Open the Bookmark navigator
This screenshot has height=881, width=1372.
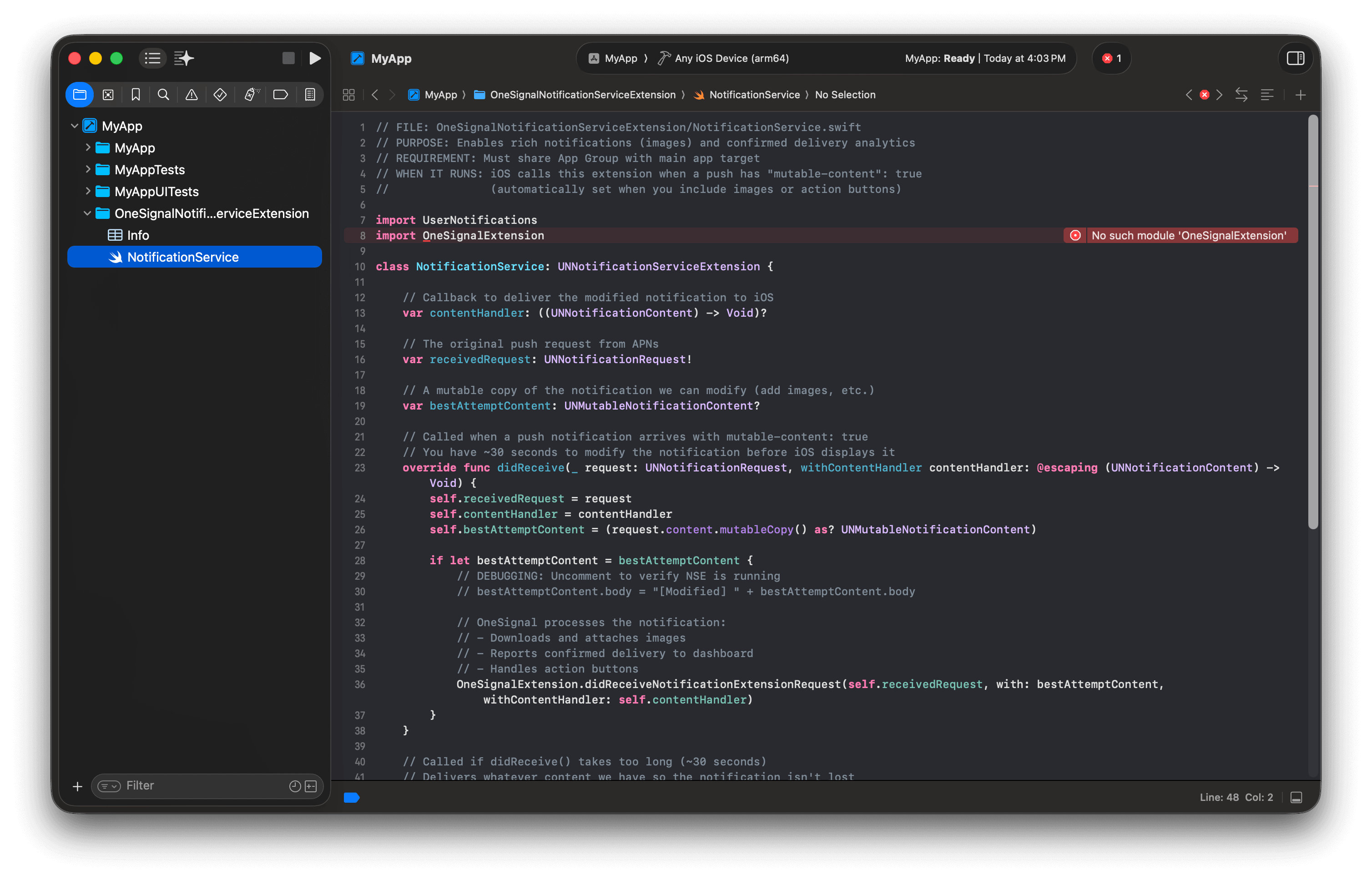[x=136, y=94]
